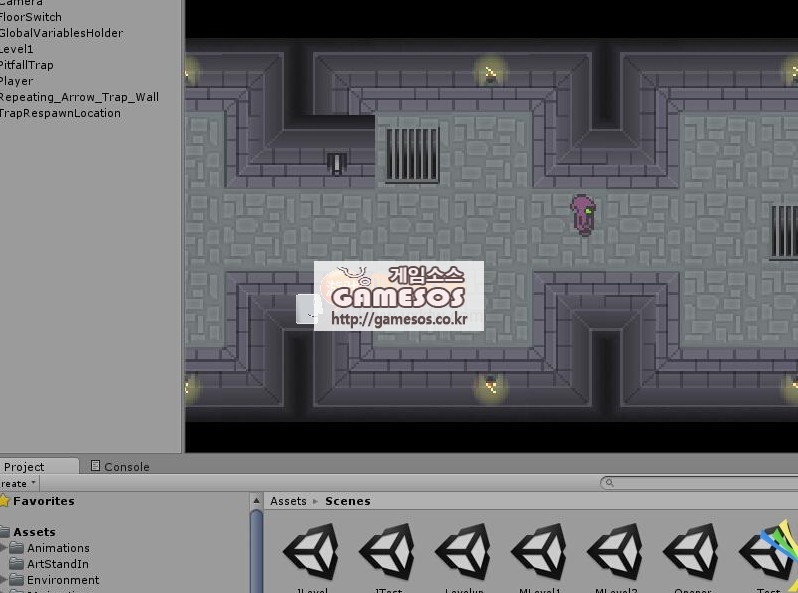Select the Opener scene Unity icon
The height and width of the screenshot is (593, 798).
[x=692, y=551]
